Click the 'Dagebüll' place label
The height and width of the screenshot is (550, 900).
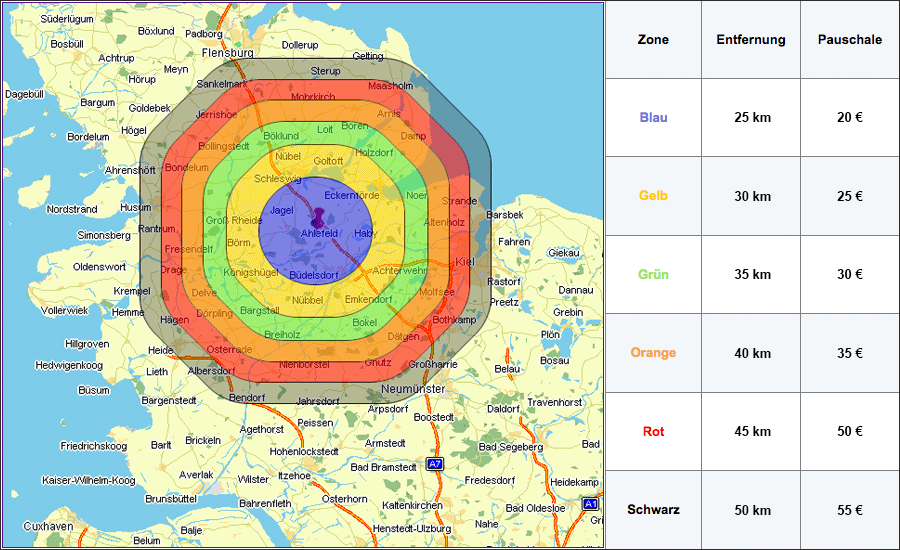(x=24, y=94)
